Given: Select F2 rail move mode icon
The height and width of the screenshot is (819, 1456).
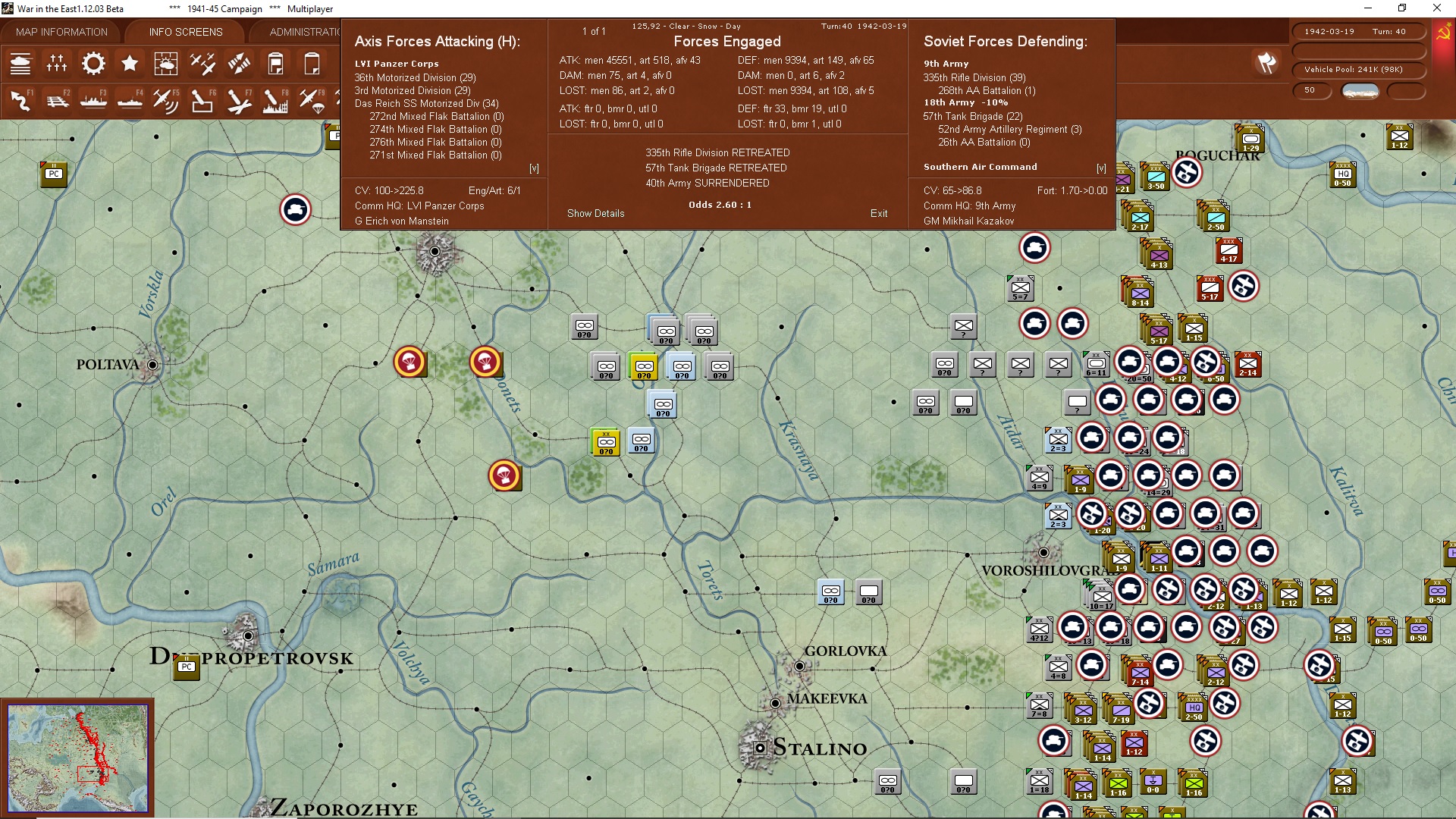Looking at the screenshot, I should pos(57,100).
